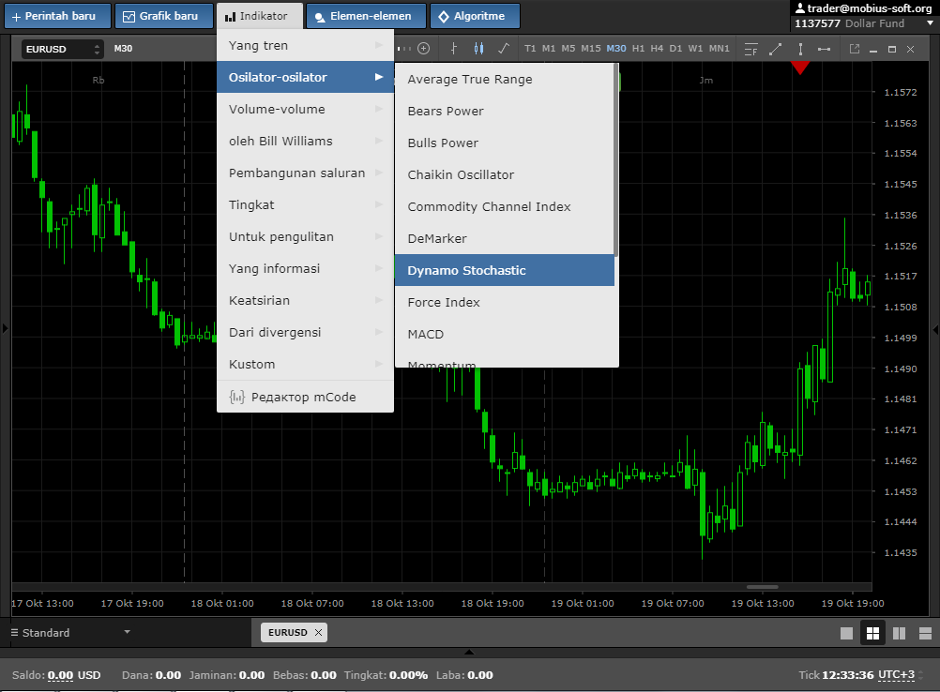940x692 pixels.
Task: Select M30 timeframe
Action: pos(616,49)
